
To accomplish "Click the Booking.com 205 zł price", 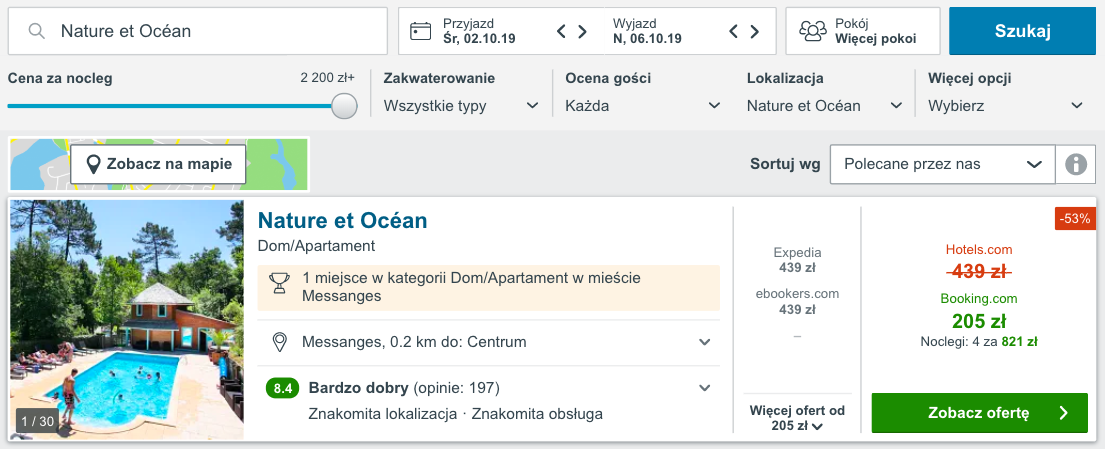I will point(979,321).
